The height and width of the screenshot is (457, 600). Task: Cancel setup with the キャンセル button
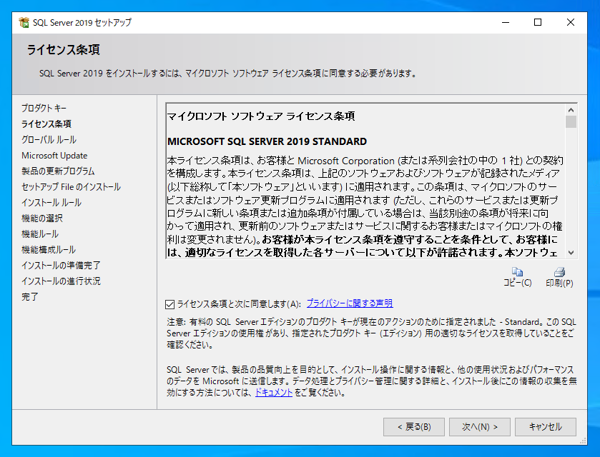tap(545, 427)
